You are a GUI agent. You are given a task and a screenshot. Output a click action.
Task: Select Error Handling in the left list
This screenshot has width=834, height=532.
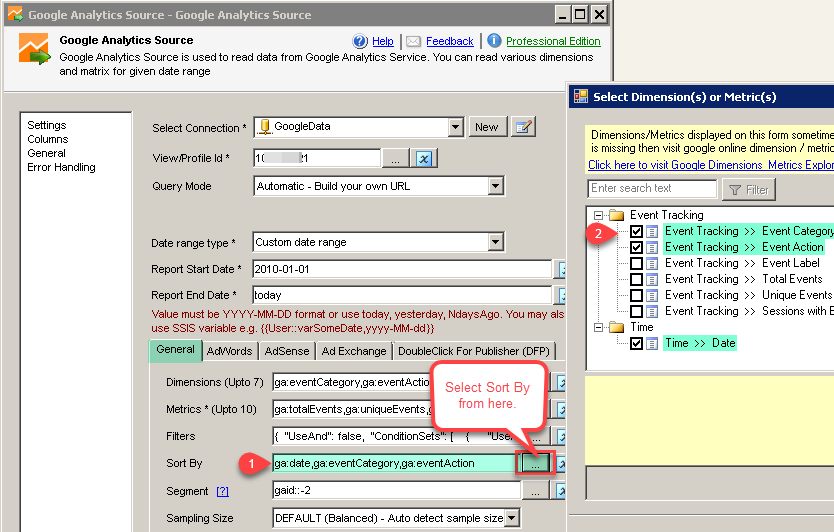point(62,167)
